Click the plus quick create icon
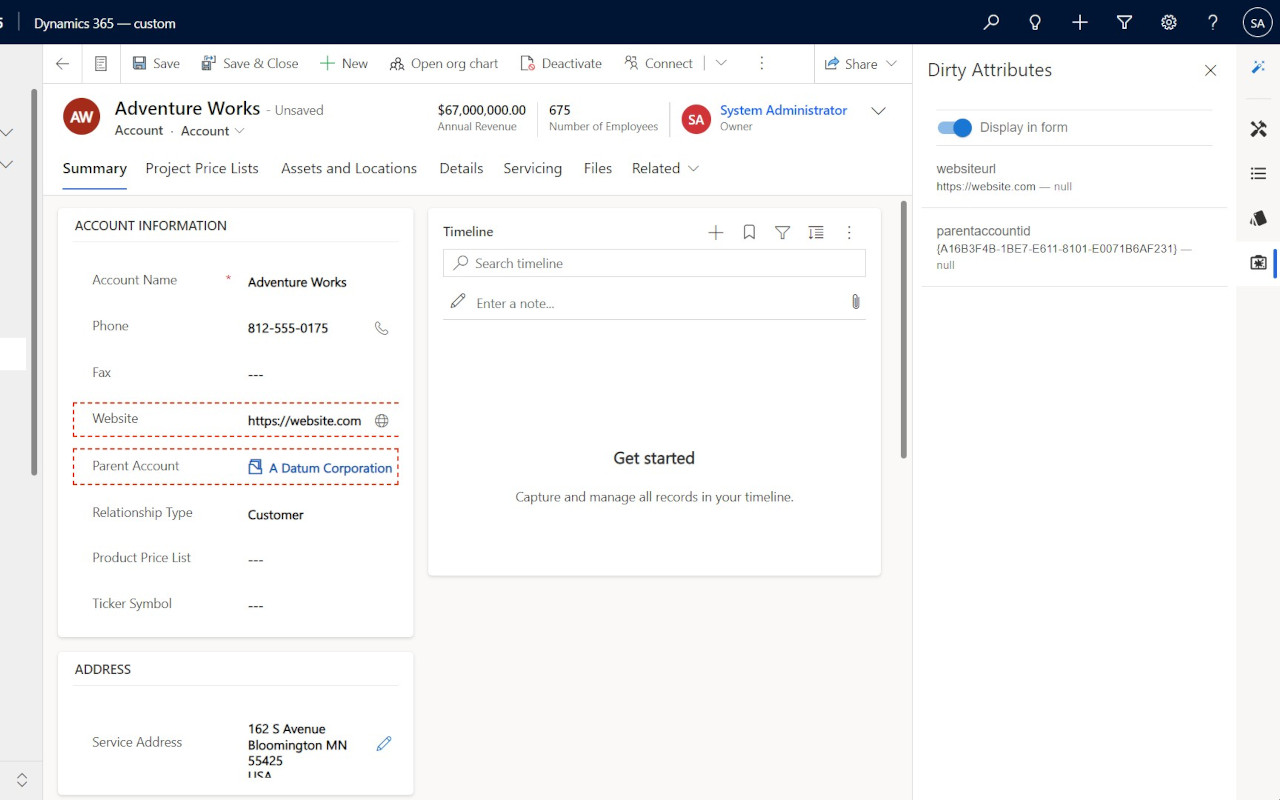 point(1080,22)
